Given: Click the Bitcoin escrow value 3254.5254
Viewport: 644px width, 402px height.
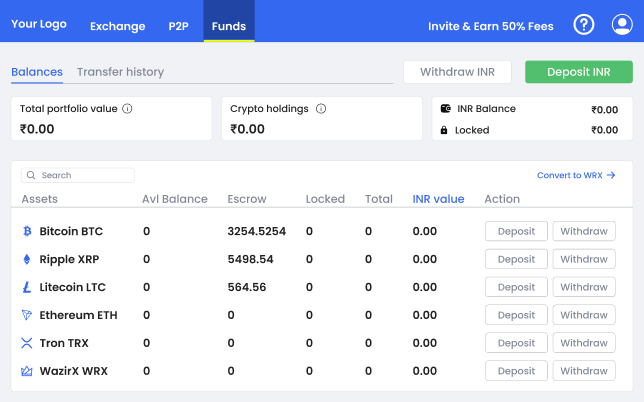Looking at the screenshot, I should [257, 231].
